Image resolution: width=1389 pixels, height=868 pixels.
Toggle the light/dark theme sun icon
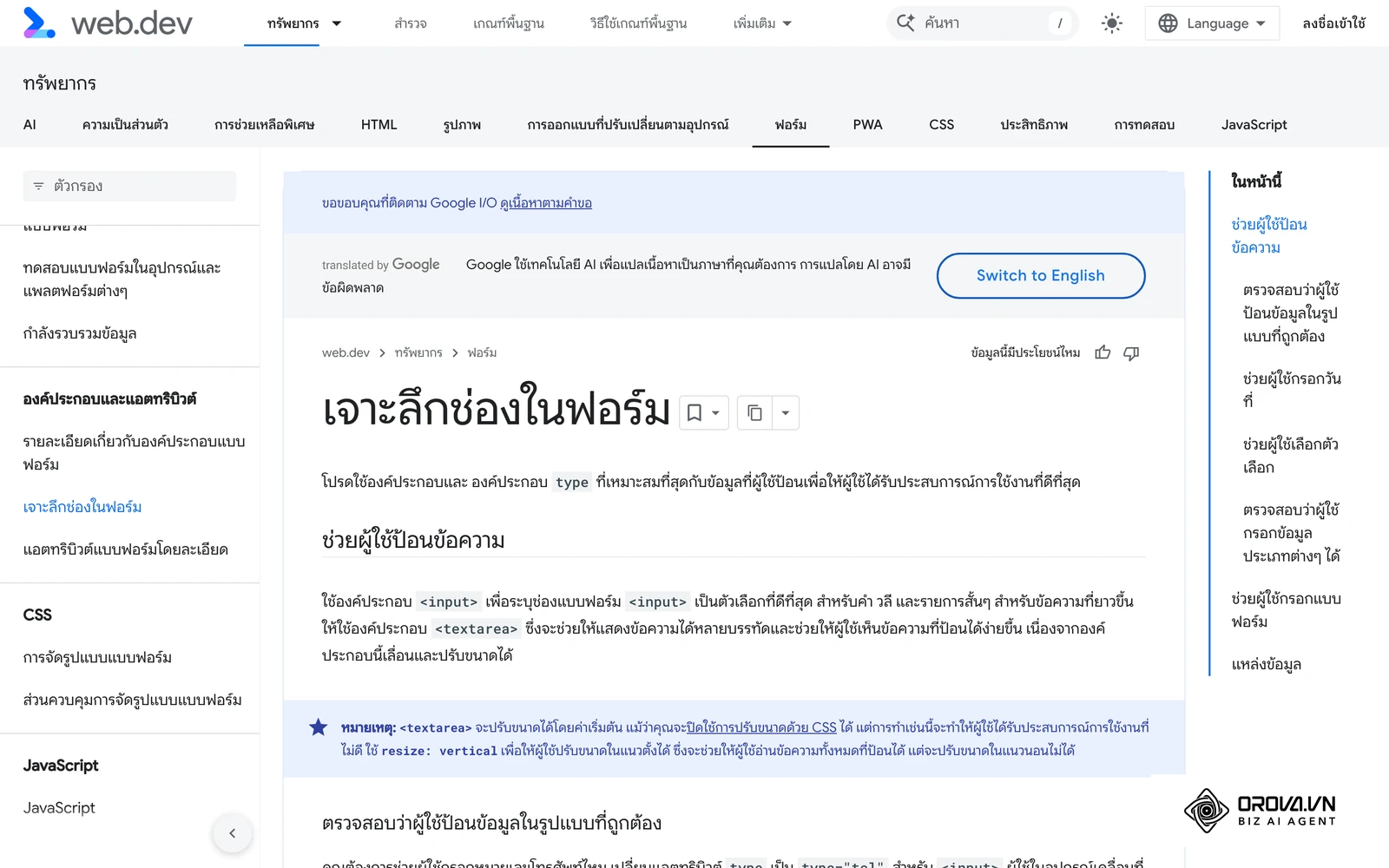[x=1111, y=23]
